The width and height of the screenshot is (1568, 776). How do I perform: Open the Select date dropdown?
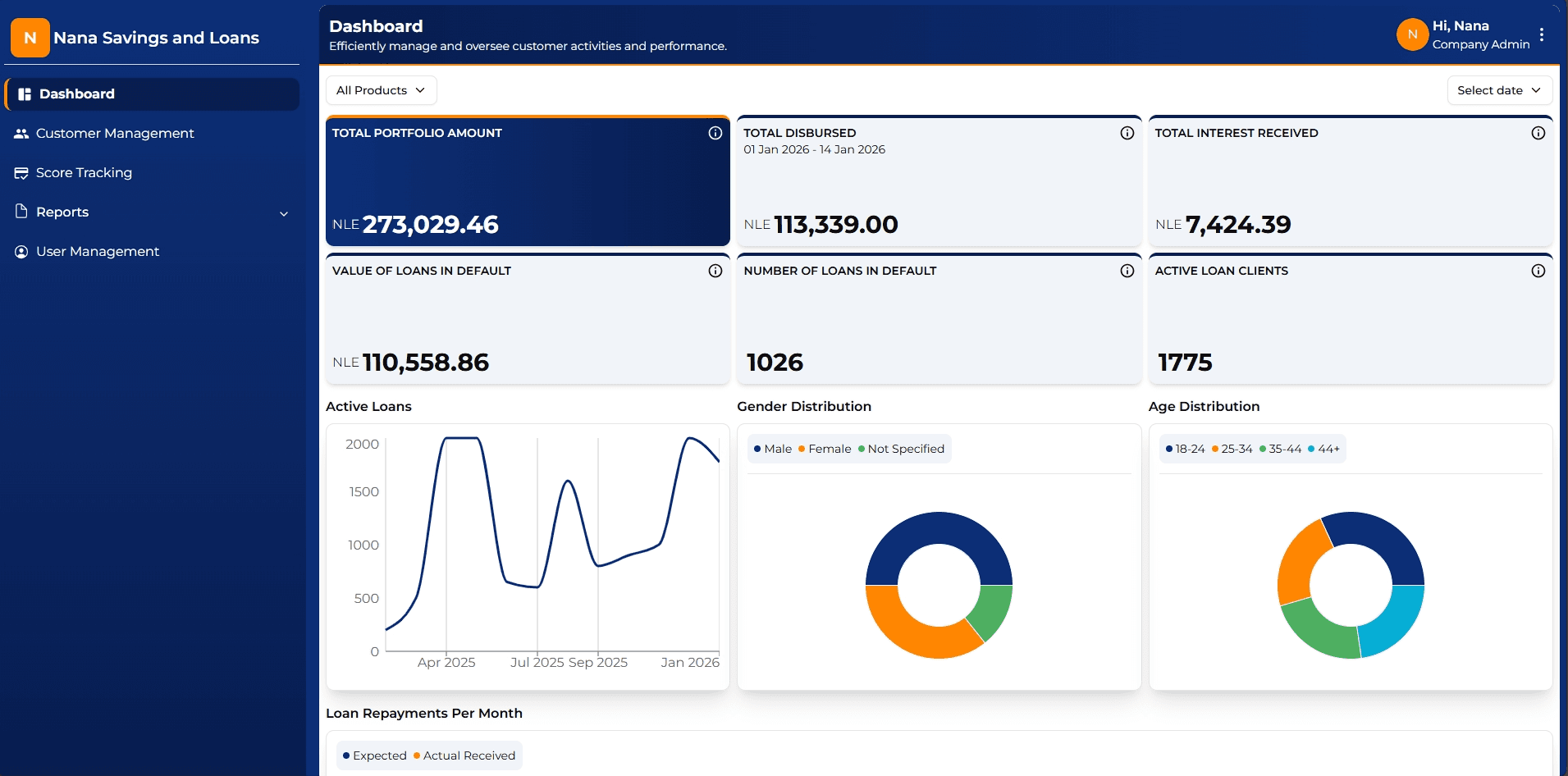pos(1498,90)
